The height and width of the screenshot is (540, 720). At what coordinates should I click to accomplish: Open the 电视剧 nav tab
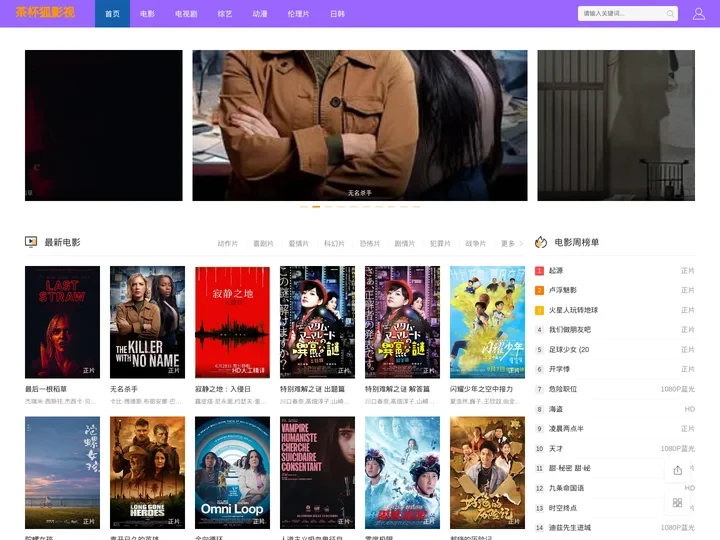[186, 14]
